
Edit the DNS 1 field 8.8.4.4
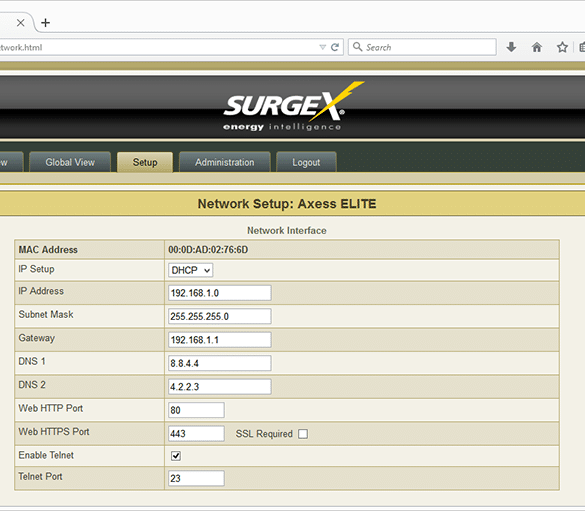220,363
